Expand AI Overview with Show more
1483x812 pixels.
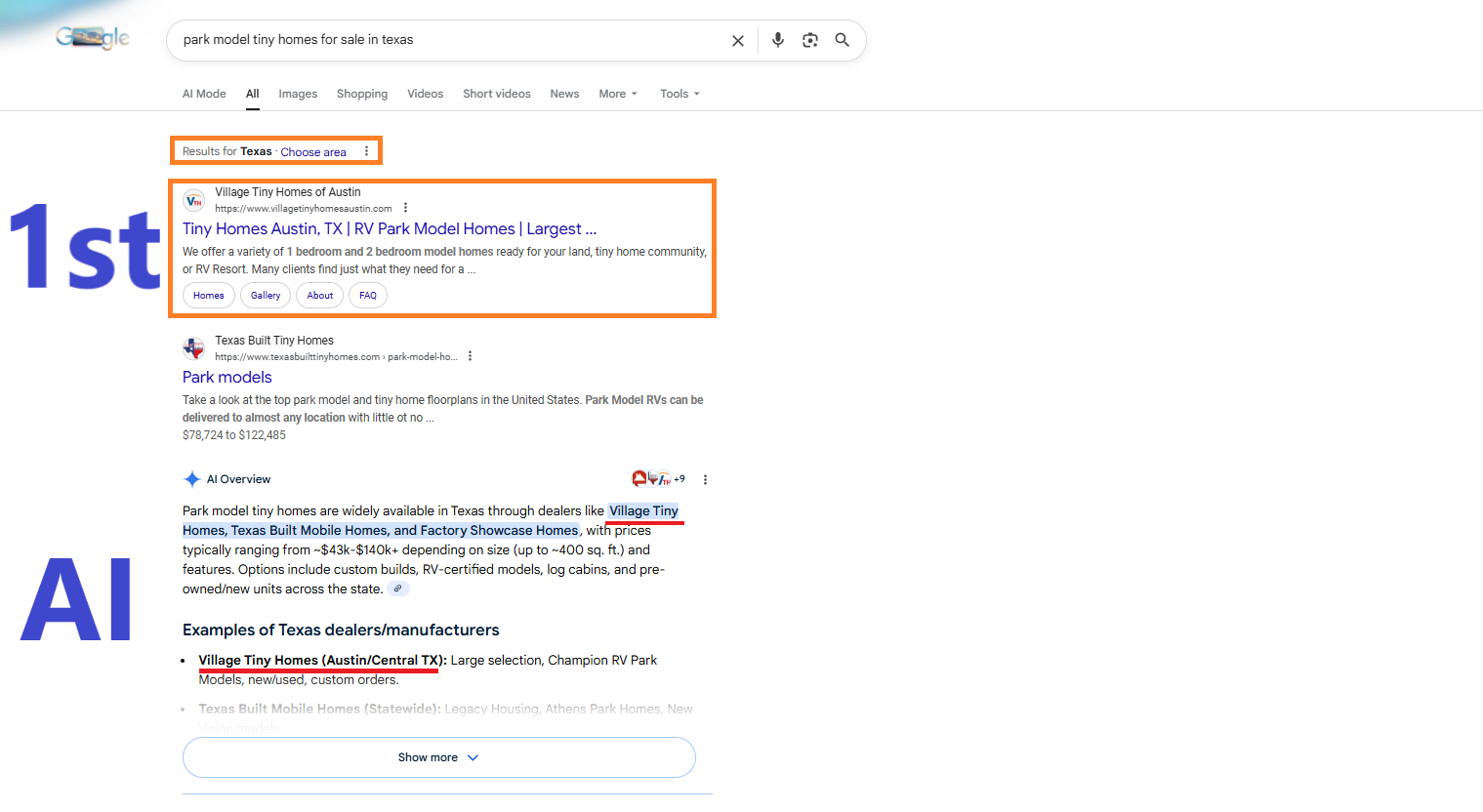click(x=439, y=757)
